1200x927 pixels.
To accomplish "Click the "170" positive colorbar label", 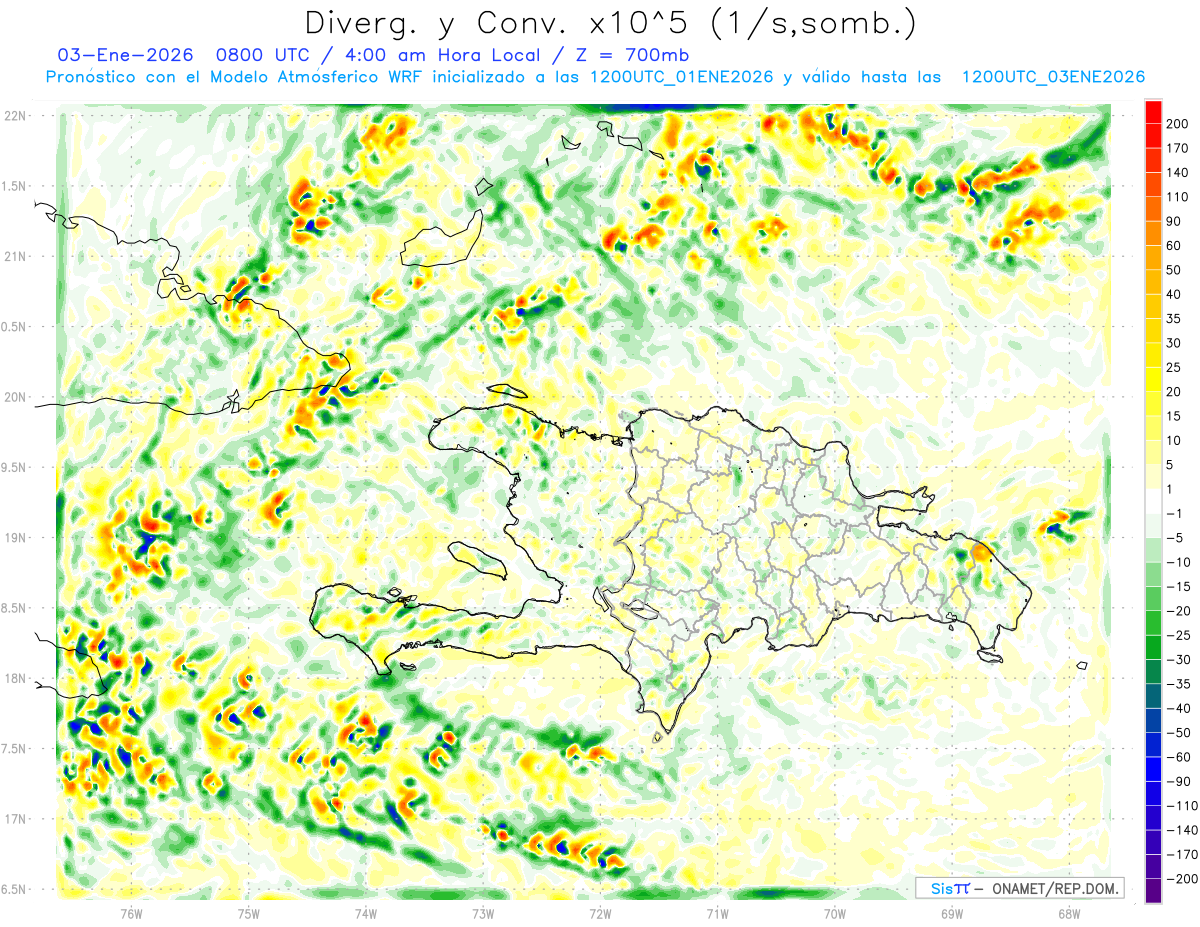I will click(1177, 148).
